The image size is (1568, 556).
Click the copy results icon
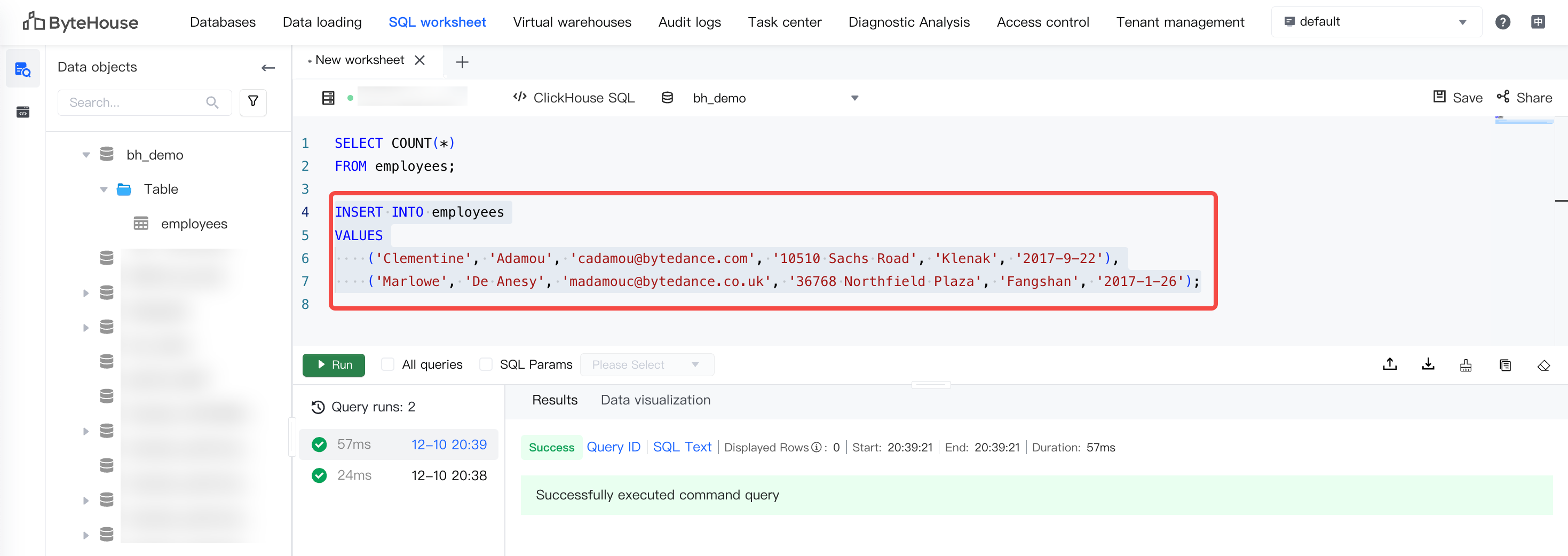coord(1504,366)
